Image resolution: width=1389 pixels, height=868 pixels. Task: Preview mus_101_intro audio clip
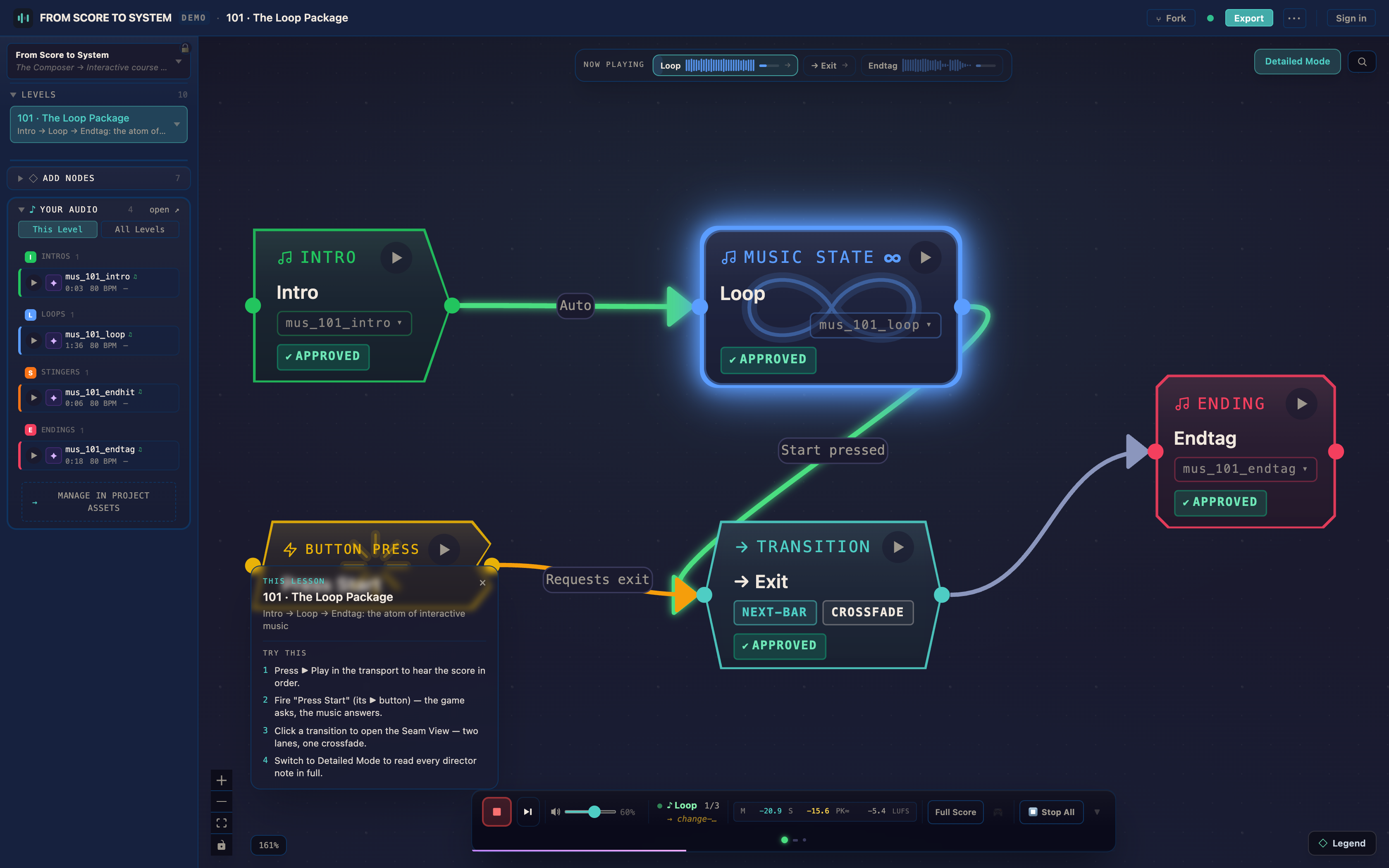pyautogui.click(x=34, y=282)
